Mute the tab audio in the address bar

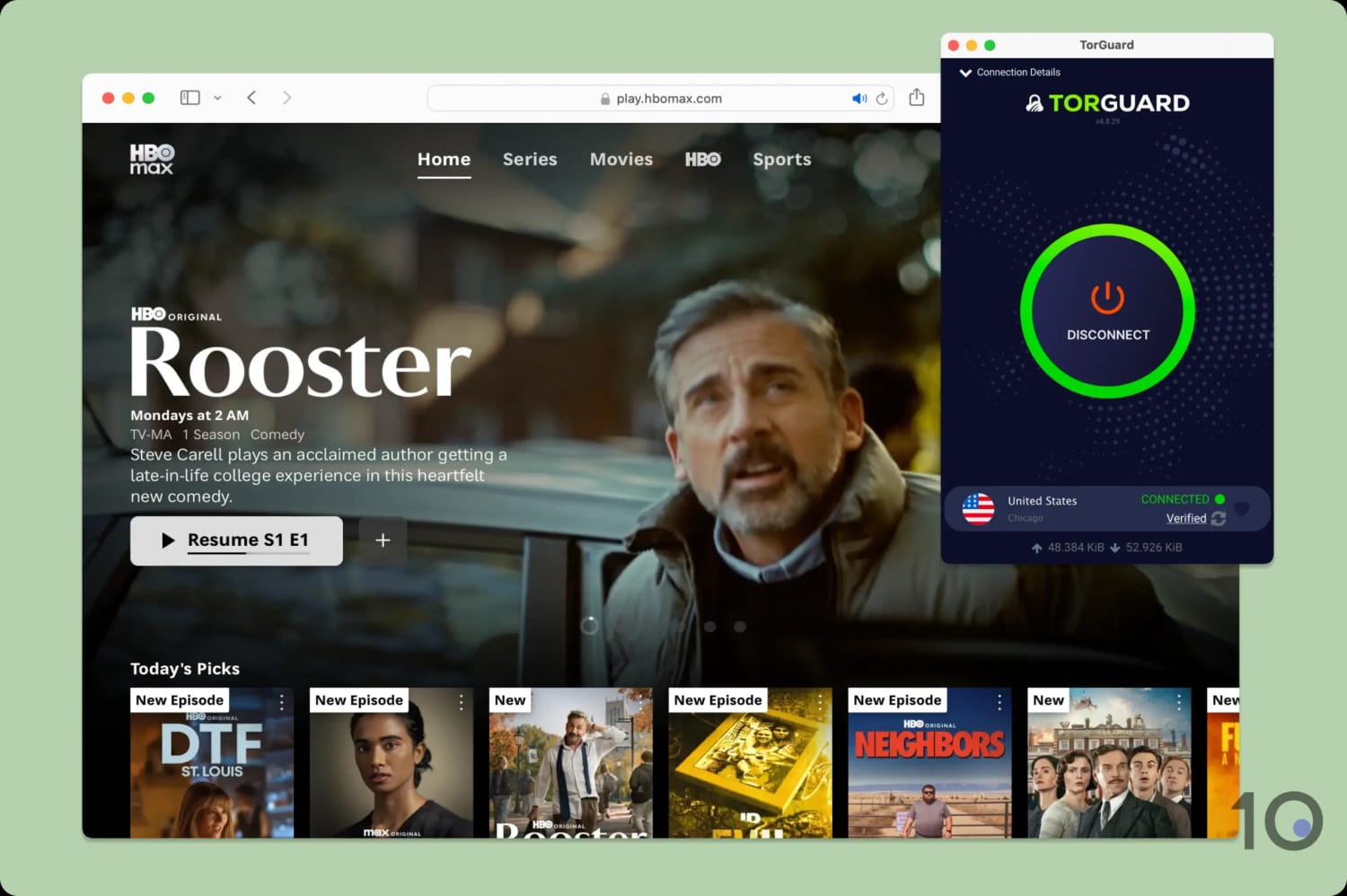[x=859, y=99]
